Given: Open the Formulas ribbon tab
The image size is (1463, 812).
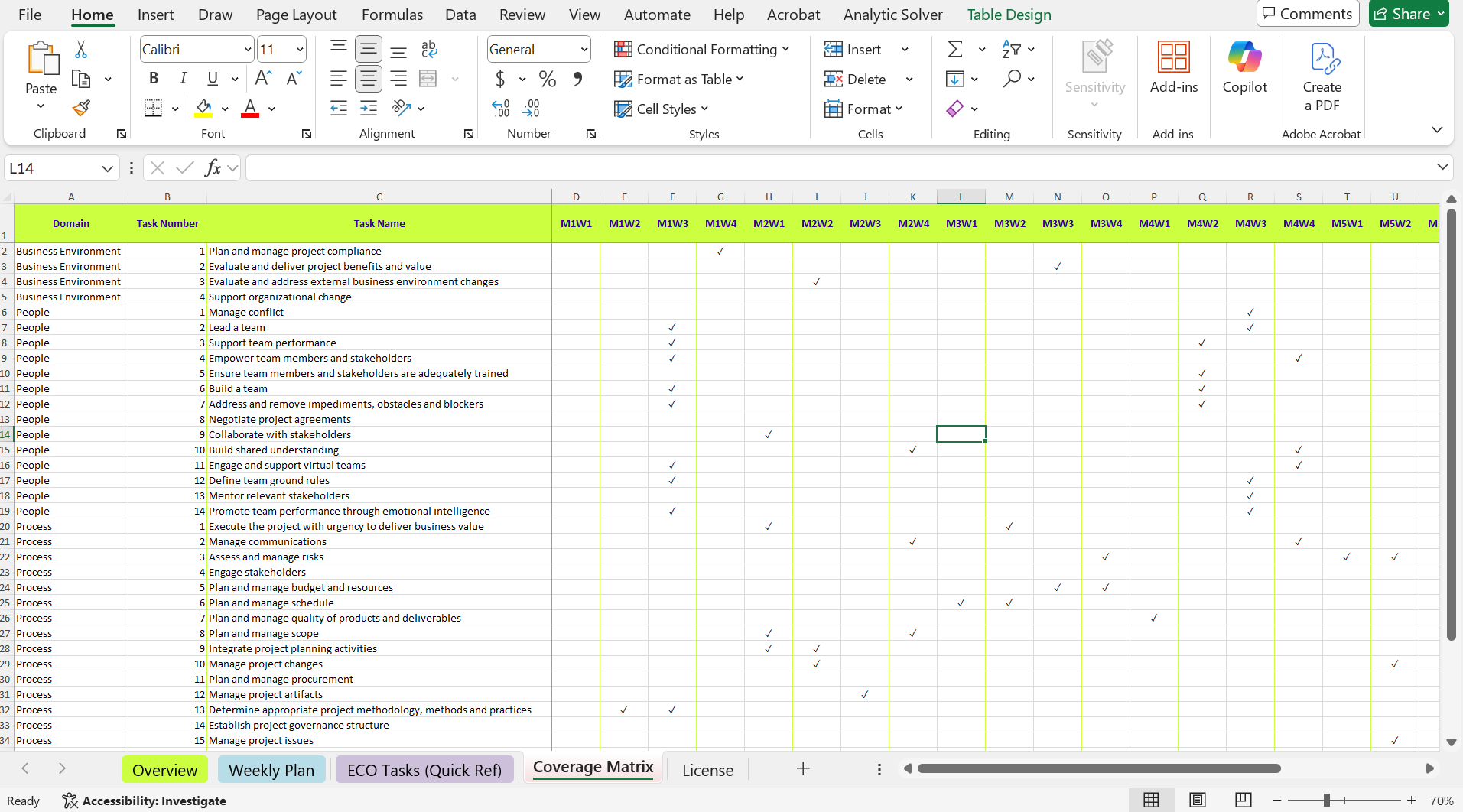Looking at the screenshot, I should point(392,15).
